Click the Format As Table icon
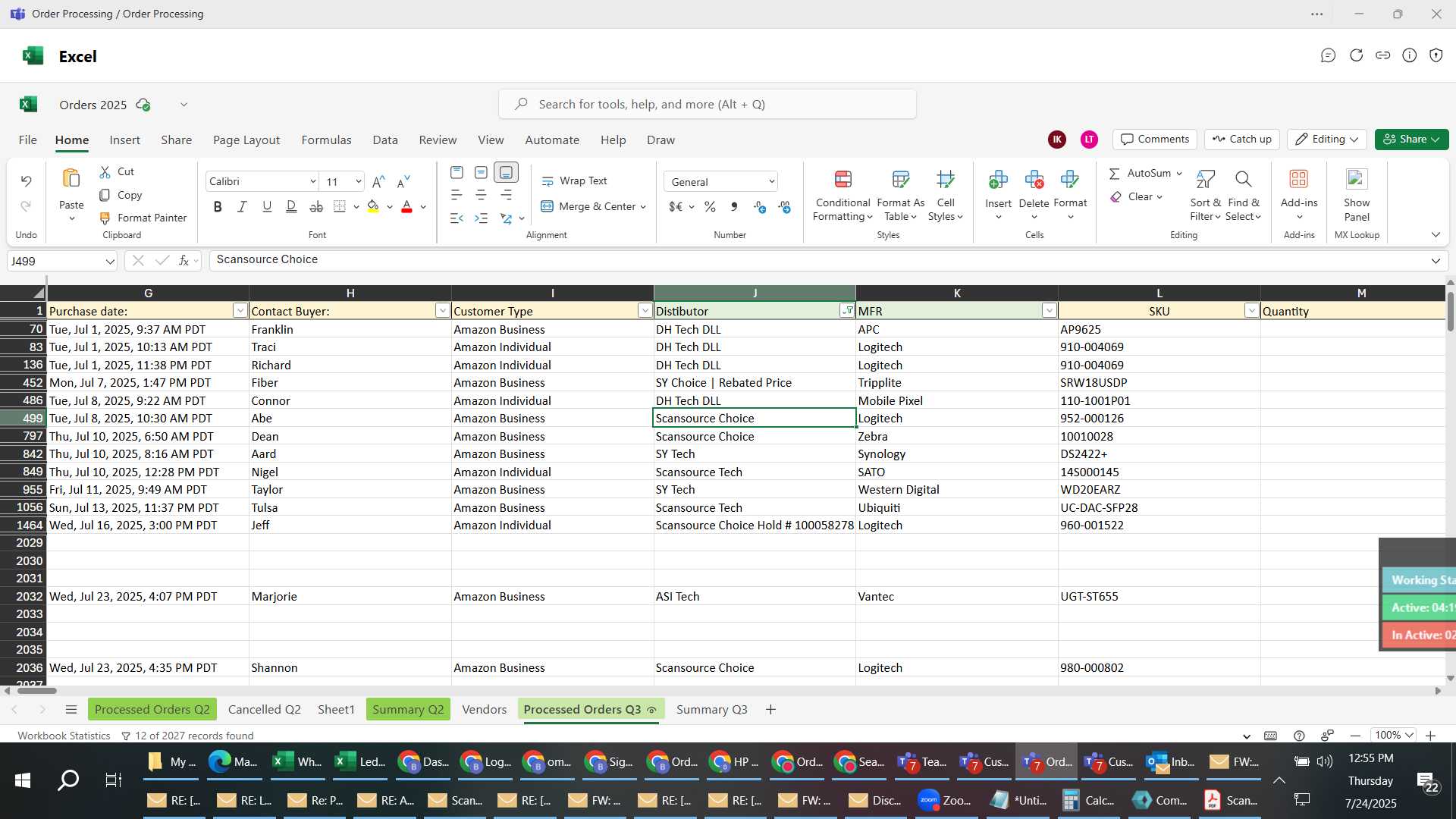This screenshot has width=1456, height=819. 900,180
